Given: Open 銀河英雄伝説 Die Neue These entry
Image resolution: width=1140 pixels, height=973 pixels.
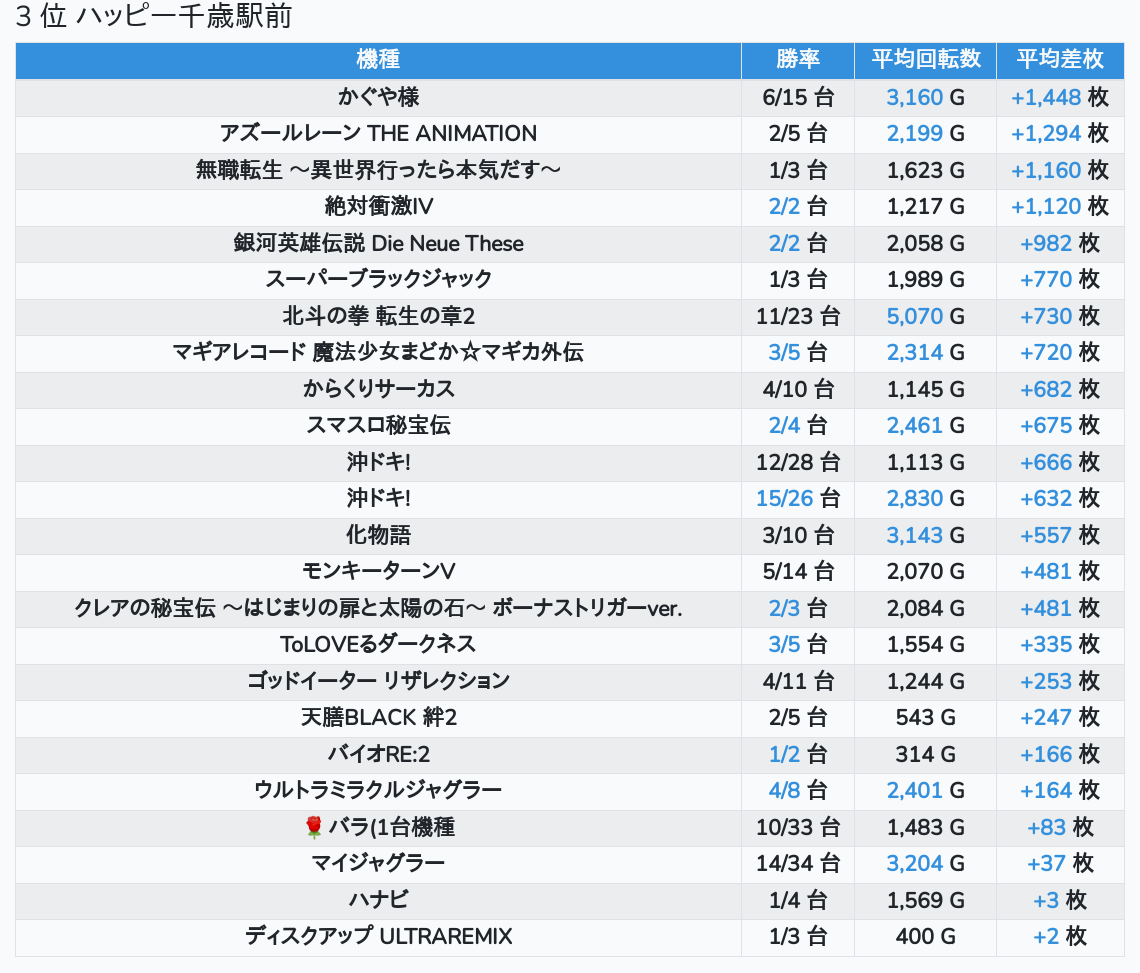Looking at the screenshot, I should [378, 243].
